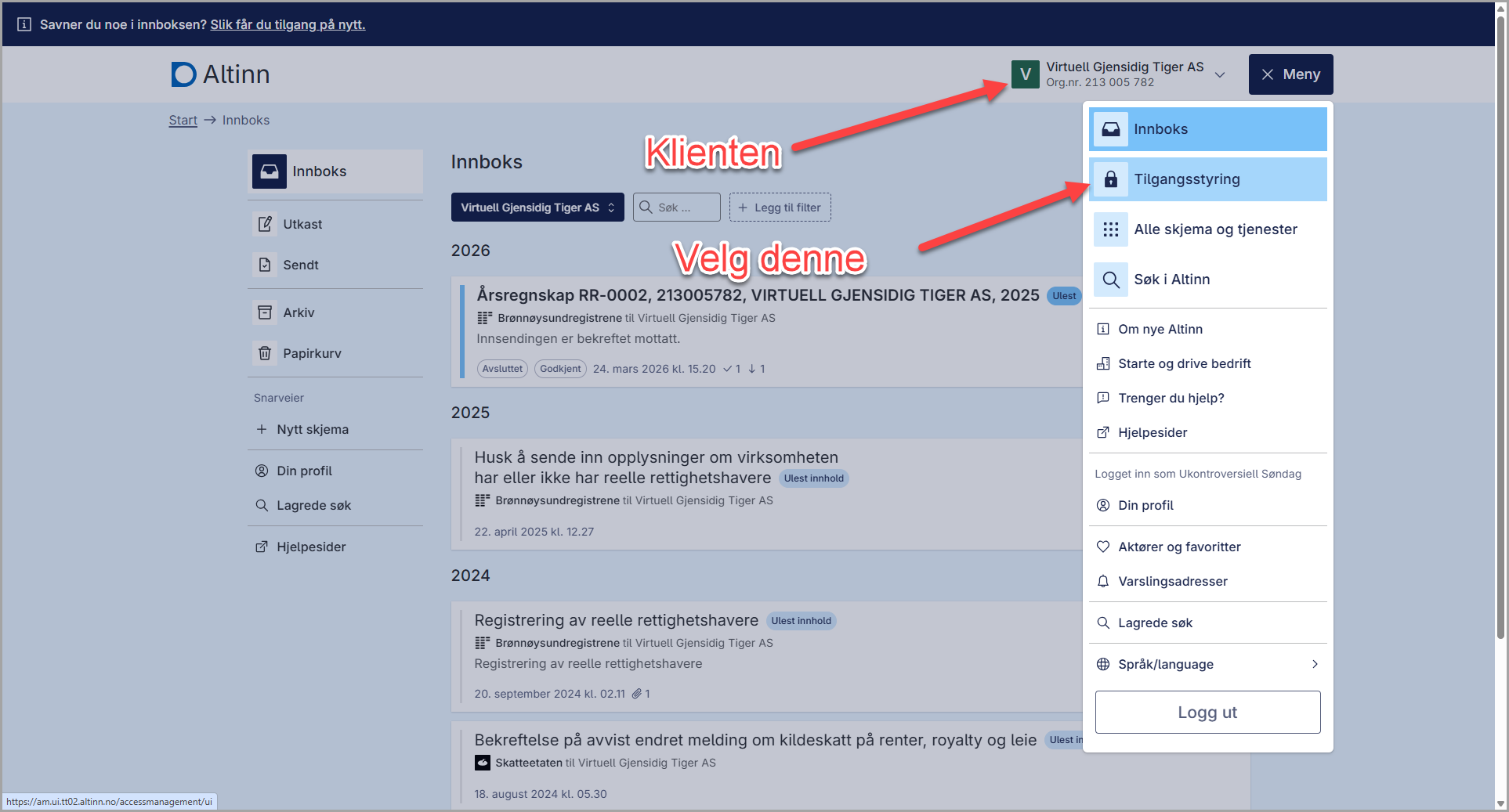Expand the Språk/language submenu chevron
This screenshot has width=1509, height=812.
click(x=1315, y=664)
